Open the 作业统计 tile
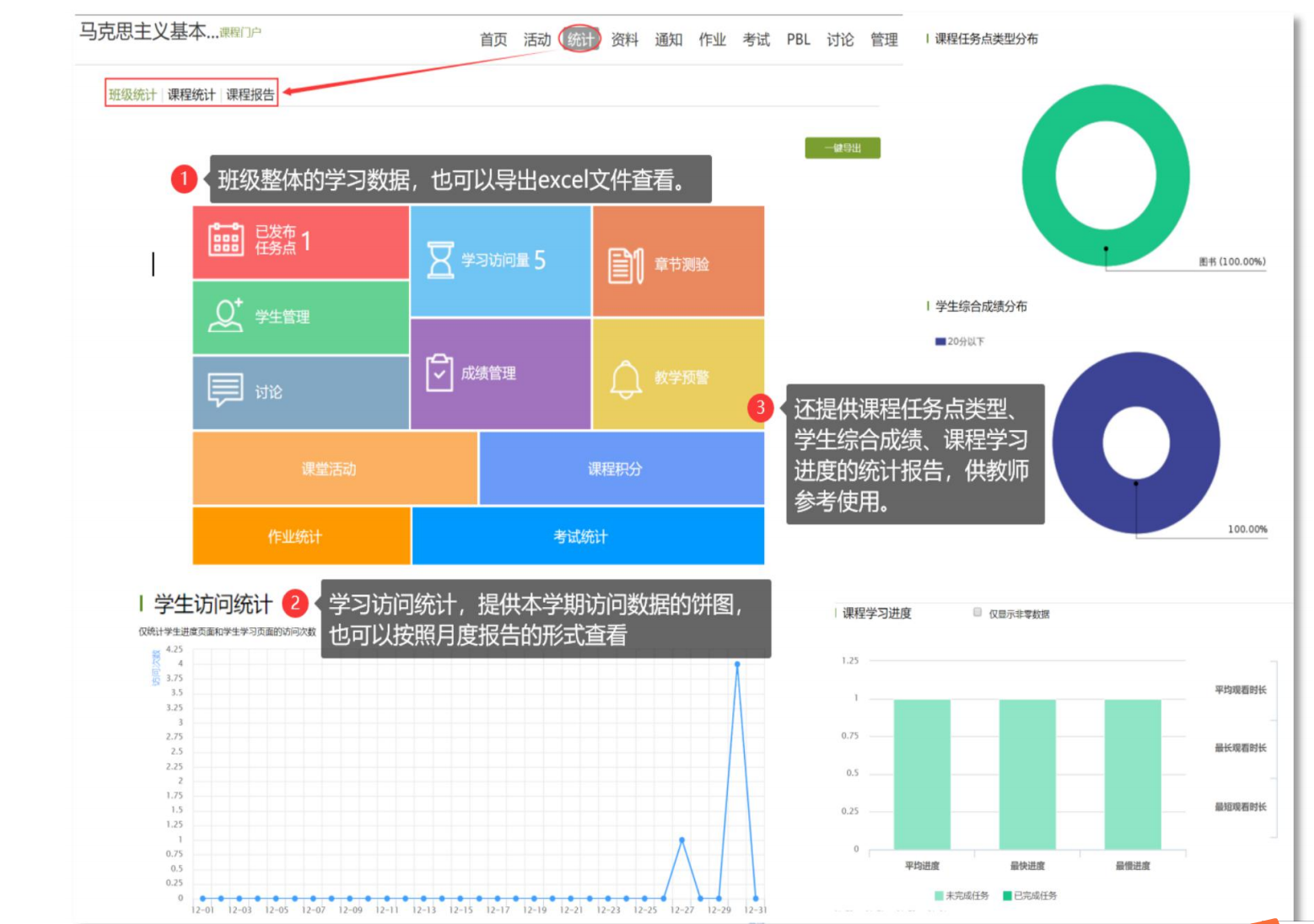 click(301, 536)
